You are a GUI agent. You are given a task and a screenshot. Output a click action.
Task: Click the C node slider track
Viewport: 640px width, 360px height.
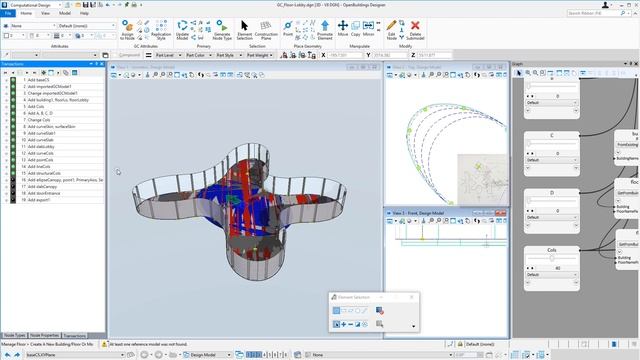click(x=551, y=143)
